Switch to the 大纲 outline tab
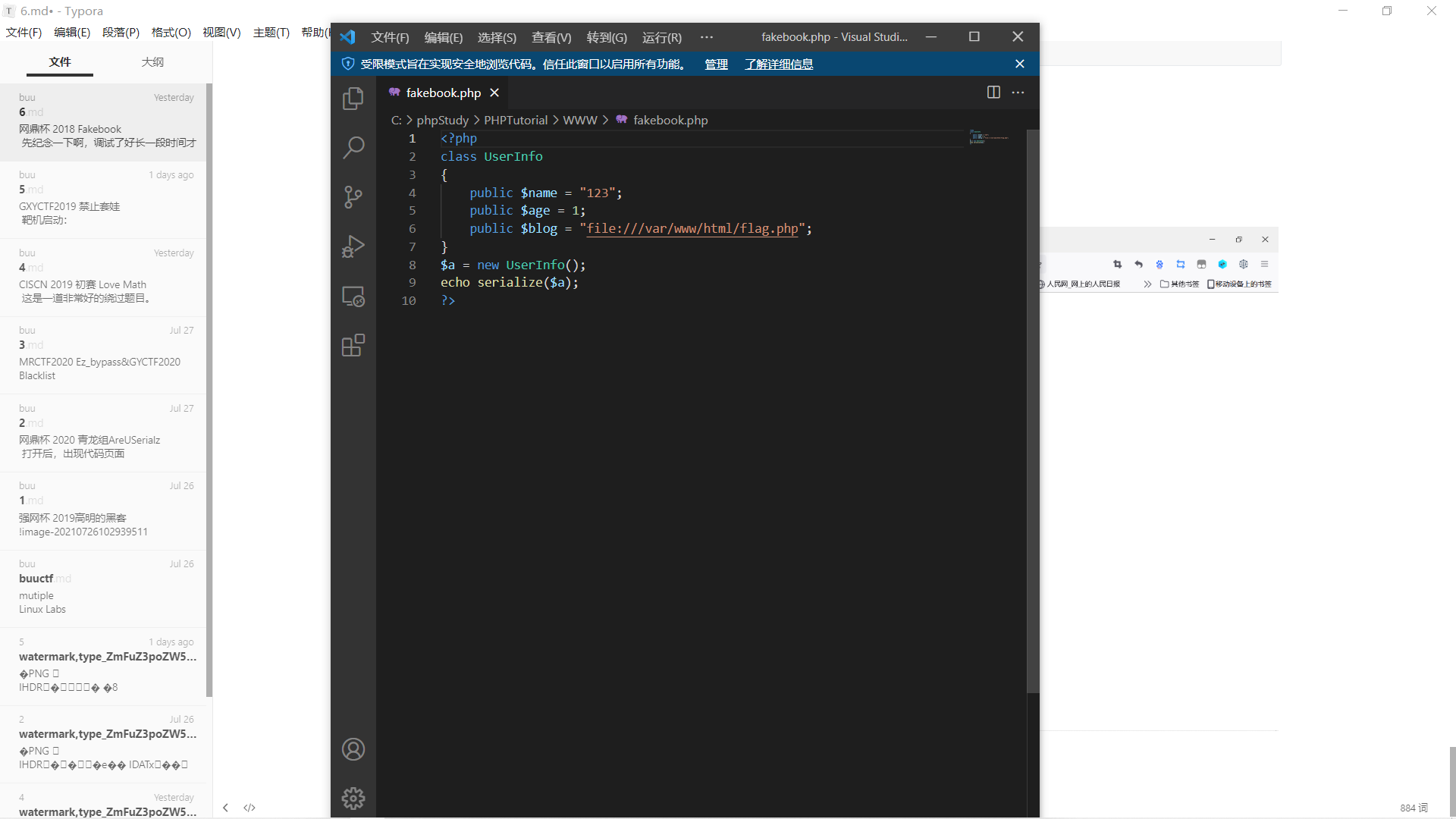The image size is (1456, 819). (152, 62)
